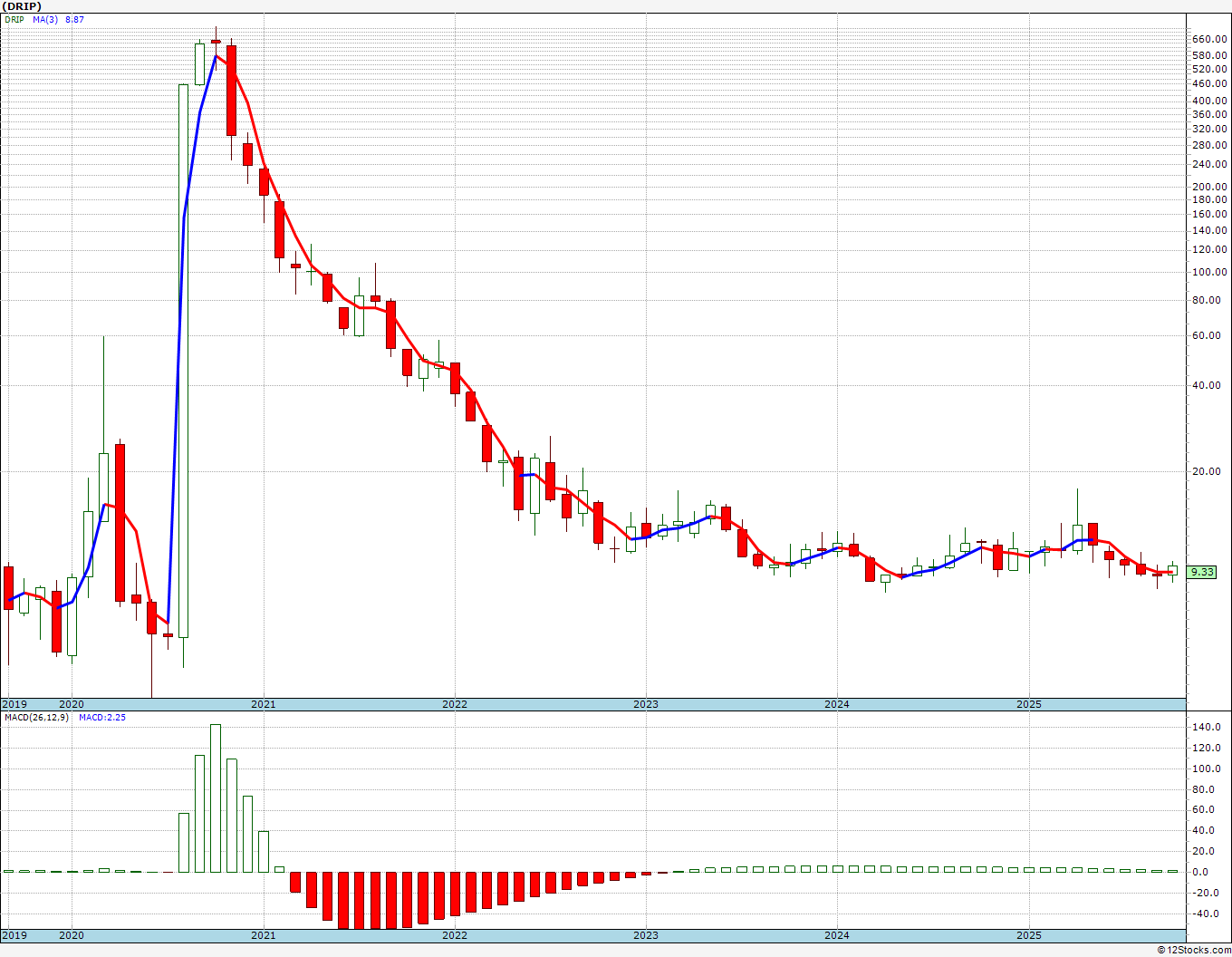Click the 100.00 price axis label
Image resolution: width=1232 pixels, height=957 pixels.
[1208, 272]
